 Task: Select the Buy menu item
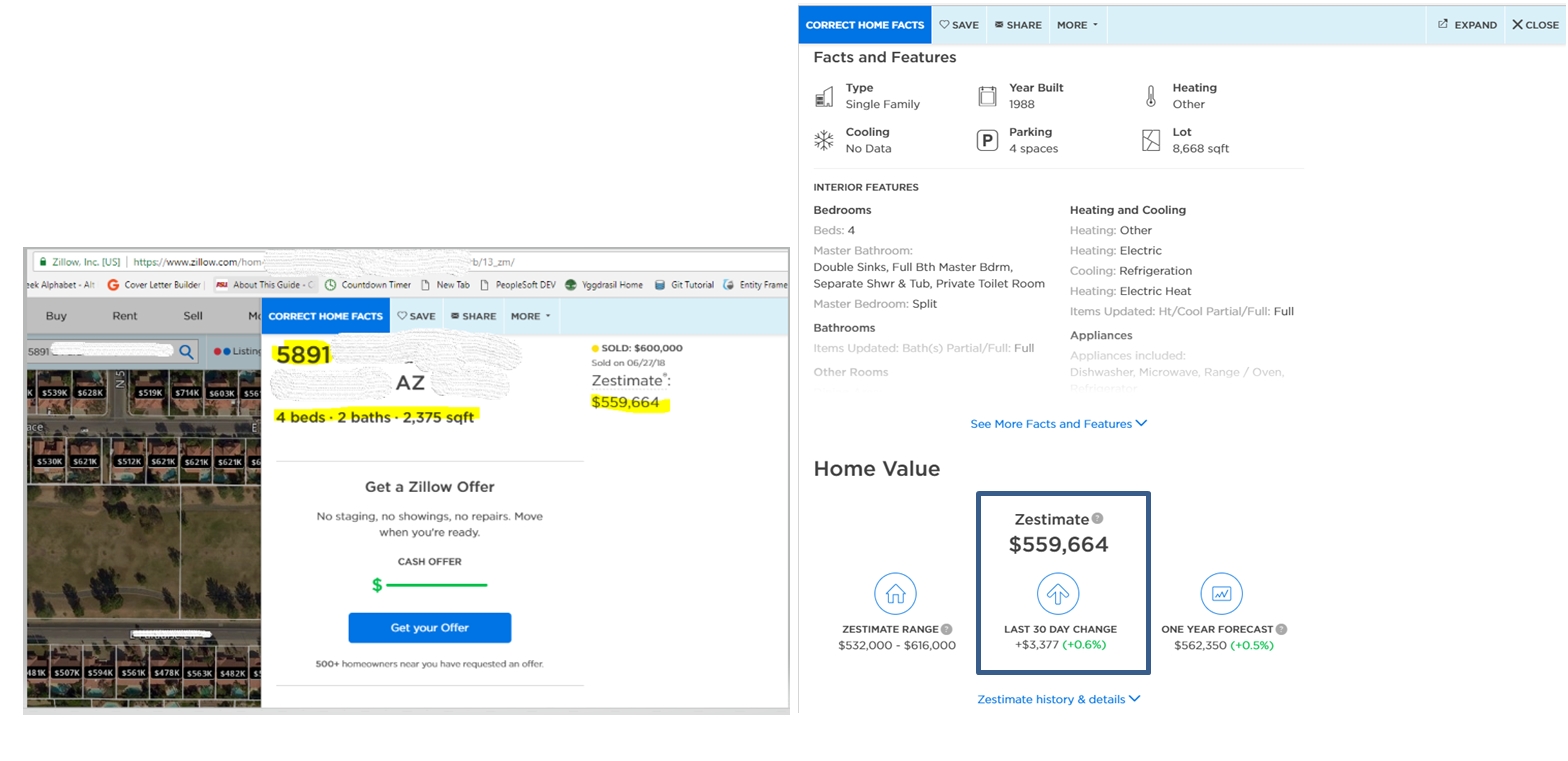pyautogui.click(x=56, y=316)
